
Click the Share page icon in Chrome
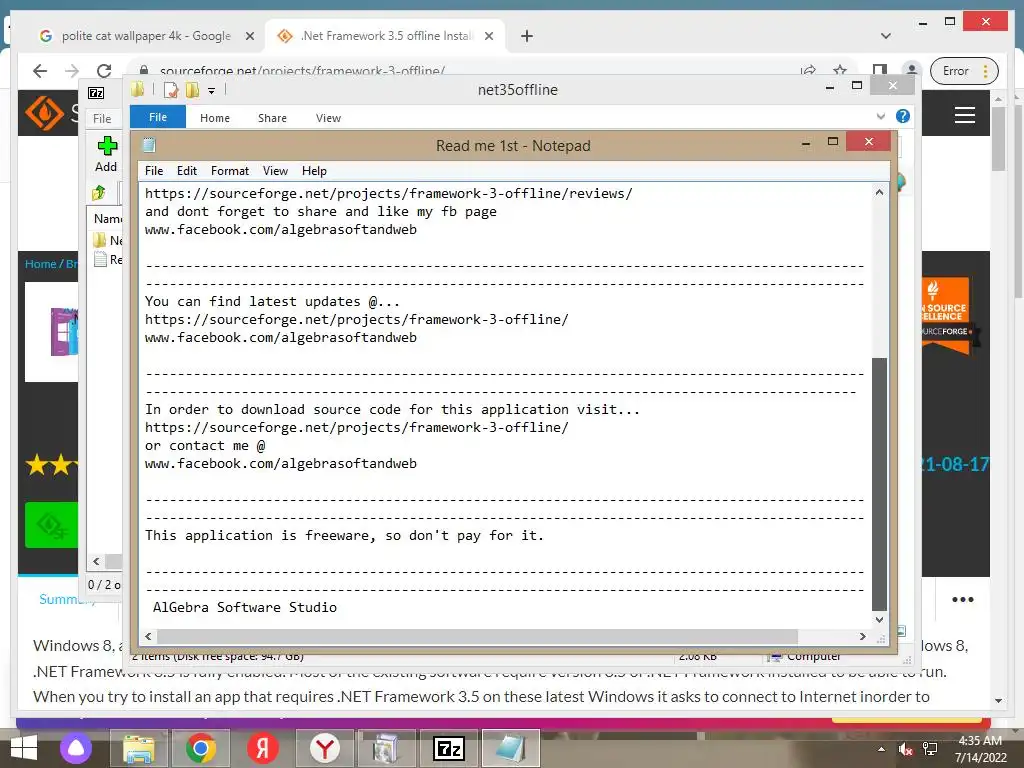pyautogui.click(x=808, y=70)
